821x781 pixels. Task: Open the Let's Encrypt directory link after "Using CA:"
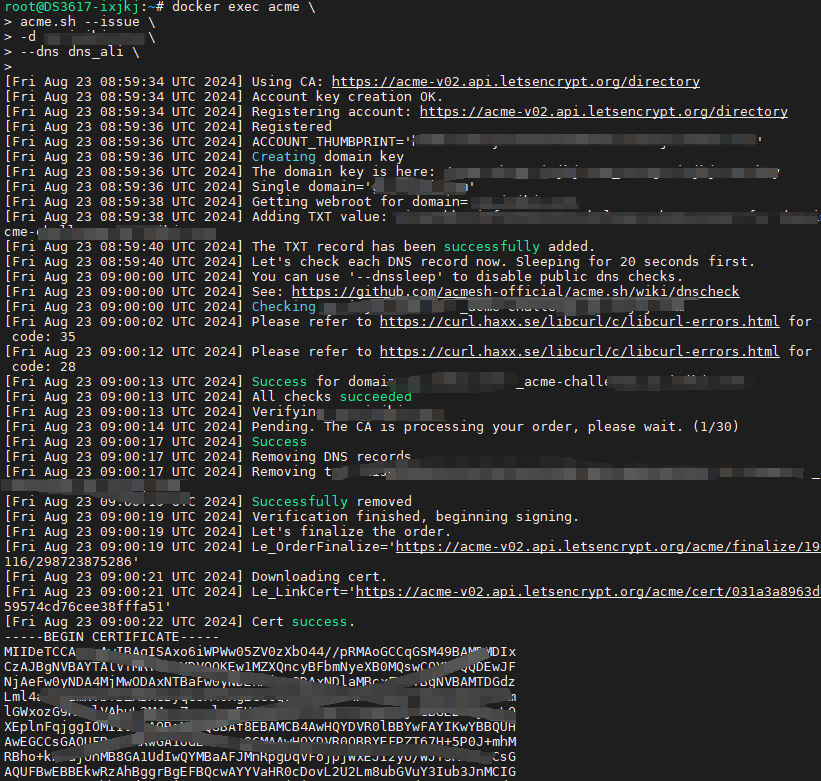click(515, 82)
